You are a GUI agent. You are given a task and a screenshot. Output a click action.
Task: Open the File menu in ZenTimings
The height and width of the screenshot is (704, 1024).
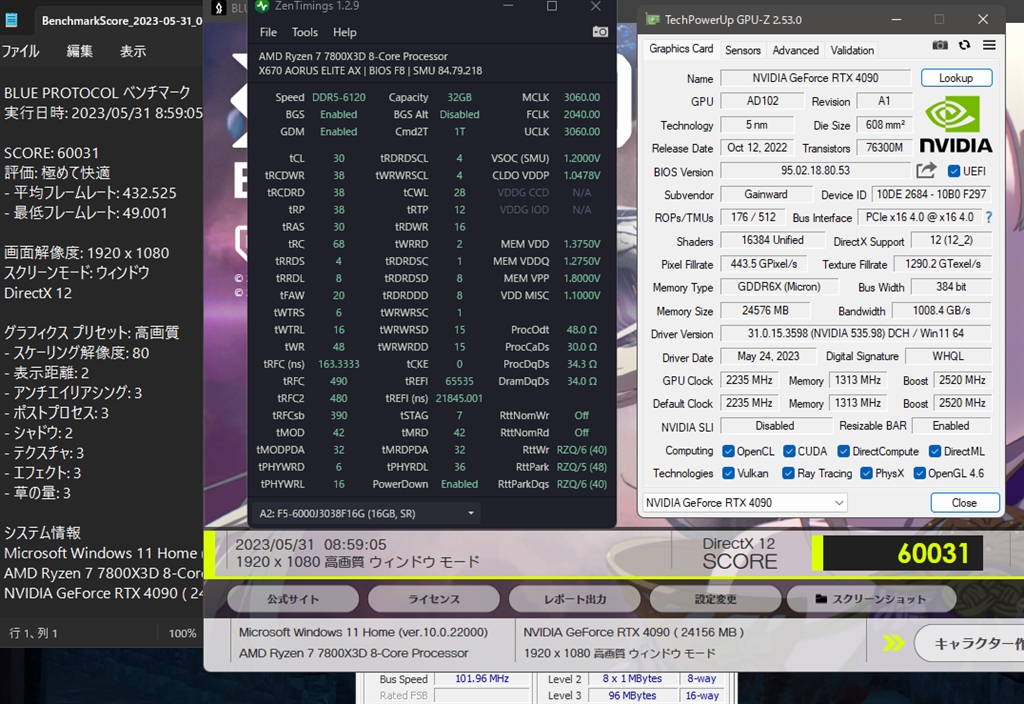[x=268, y=32]
